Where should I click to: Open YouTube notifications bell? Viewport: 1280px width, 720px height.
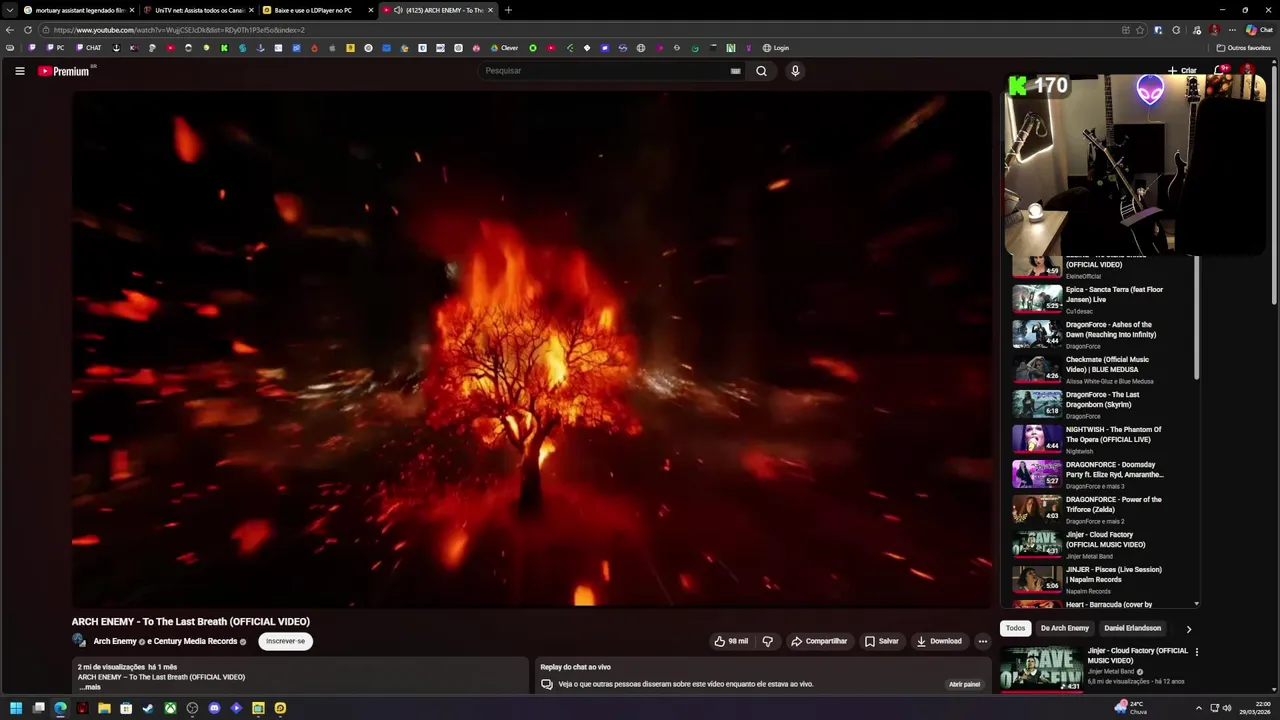point(1221,71)
